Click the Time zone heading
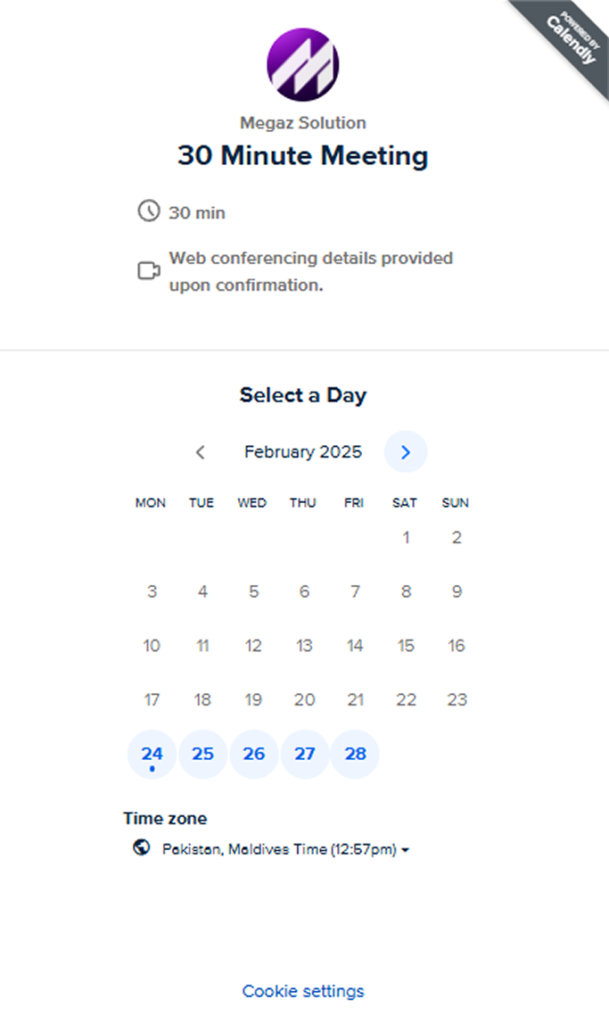Screen dimensions: 609x1024 [x=165, y=818]
